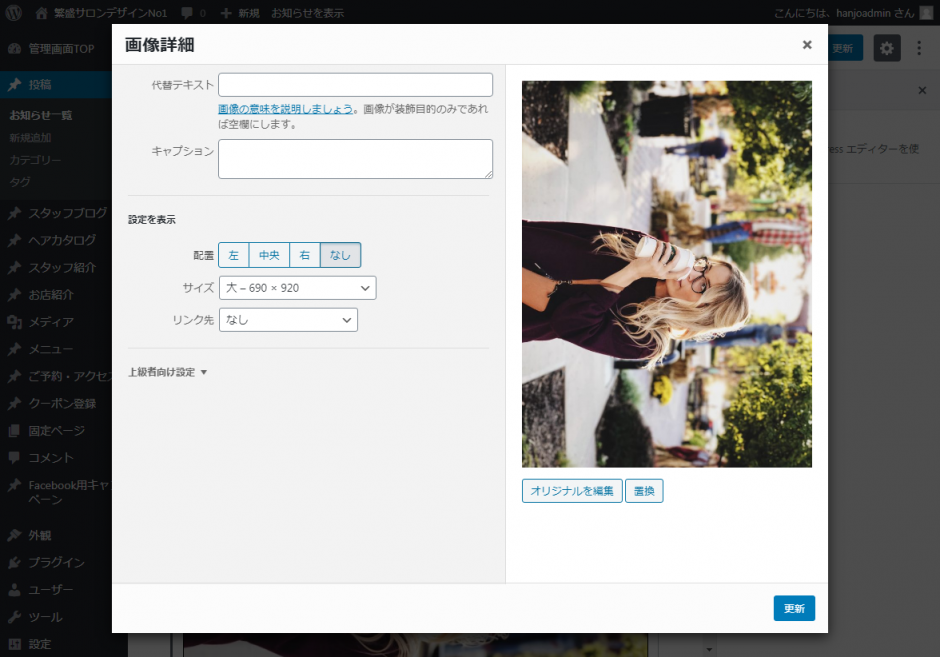
Task: Set alignment to 左
Action: [x=233, y=255]
